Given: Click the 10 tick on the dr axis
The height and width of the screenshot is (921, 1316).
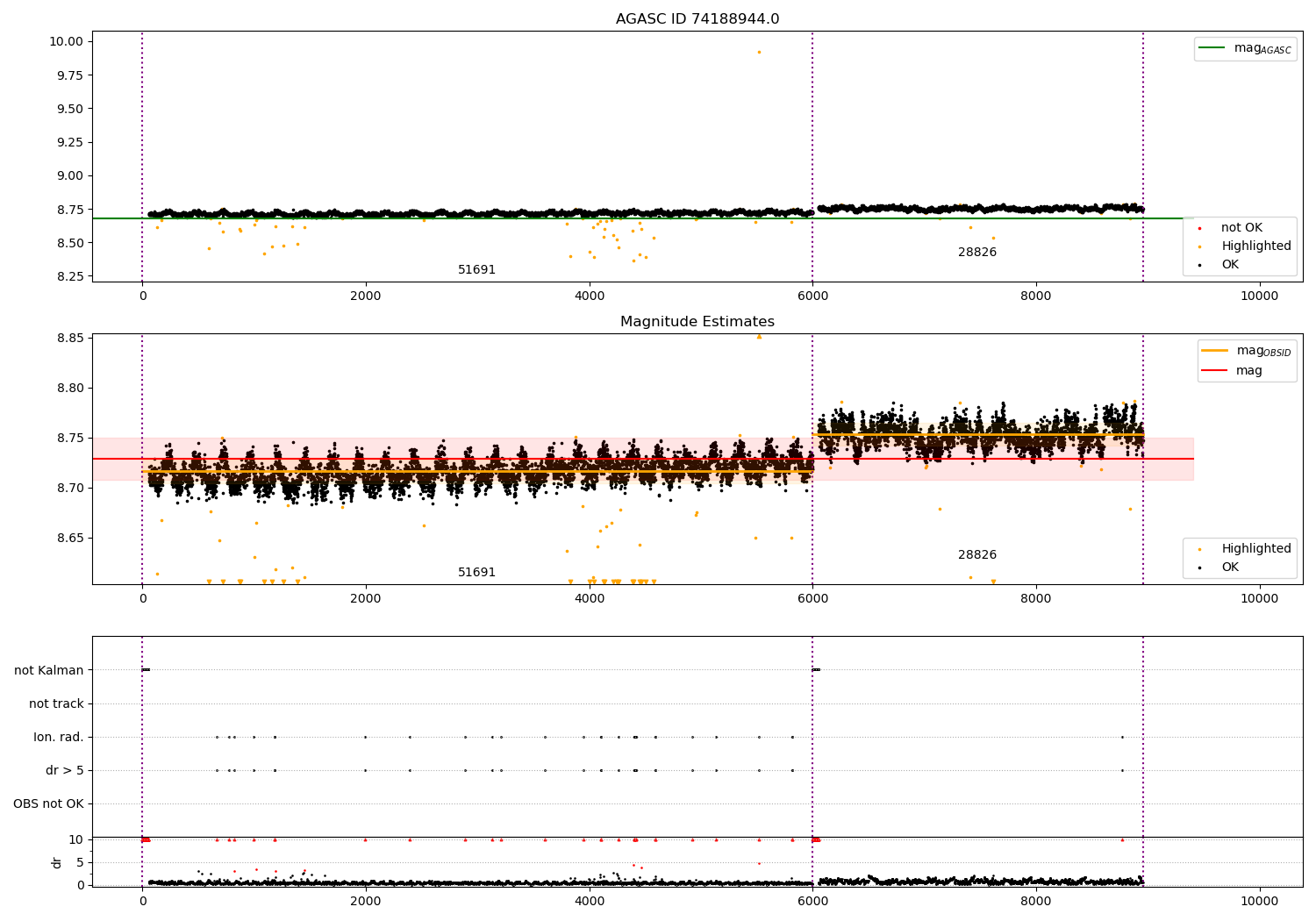Looking at the screenshot, I should [x=76, y=840].
